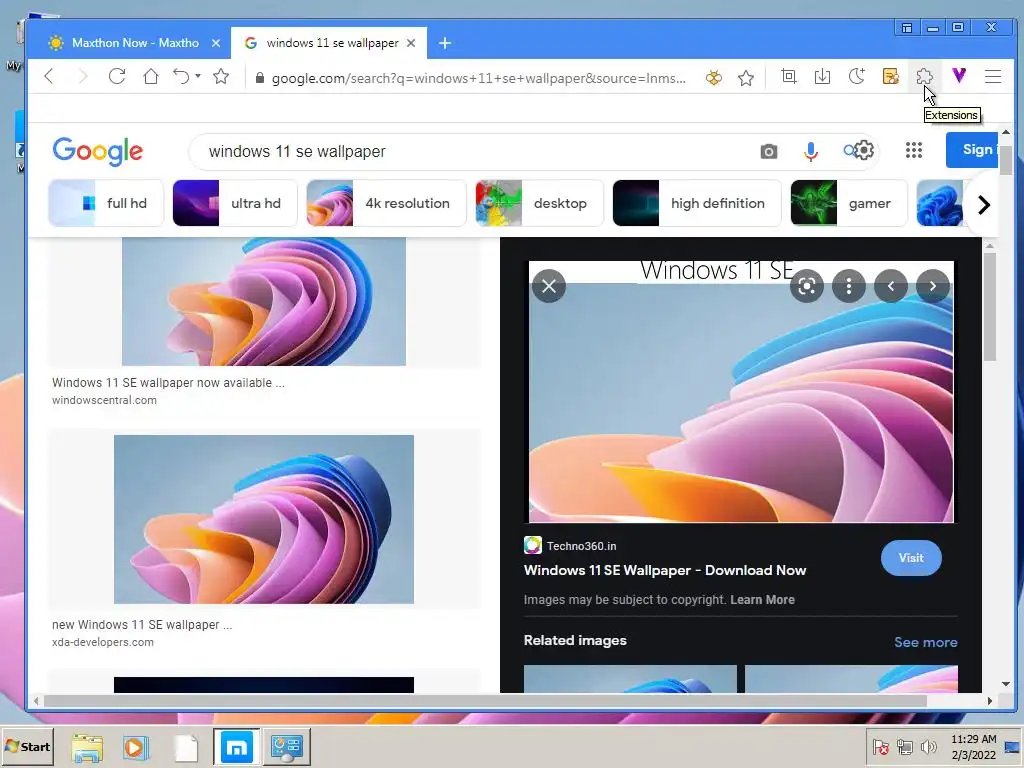Switch to the Maxthon Now tab

tap(129, 43)
